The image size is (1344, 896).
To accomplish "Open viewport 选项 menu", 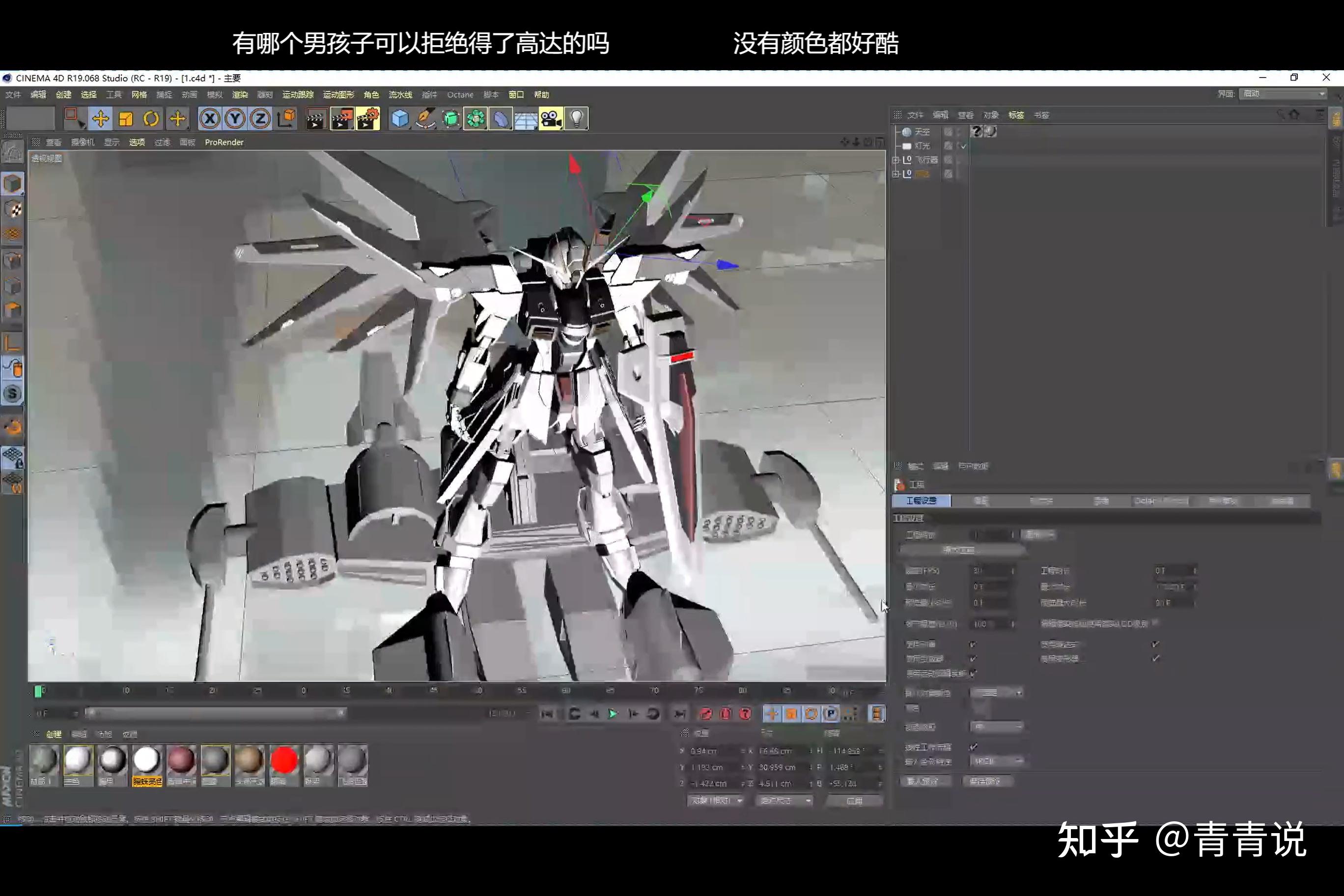I will [x=137, y=142].
